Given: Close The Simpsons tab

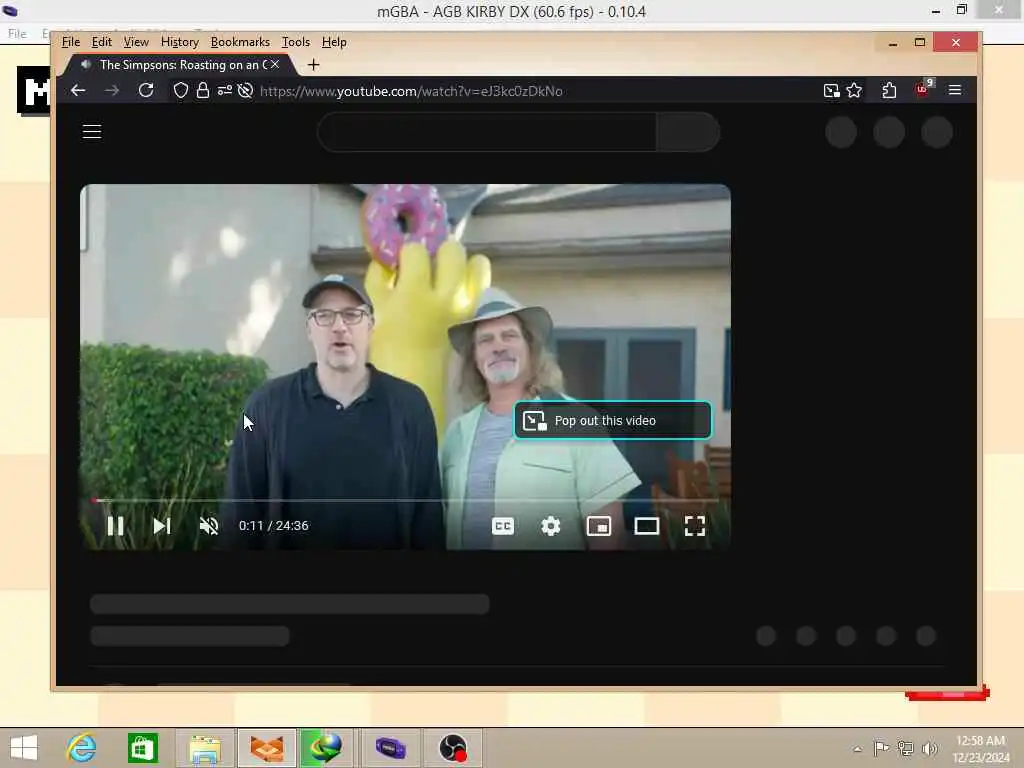Looking at the screenshot, I should tap(275, 64).
